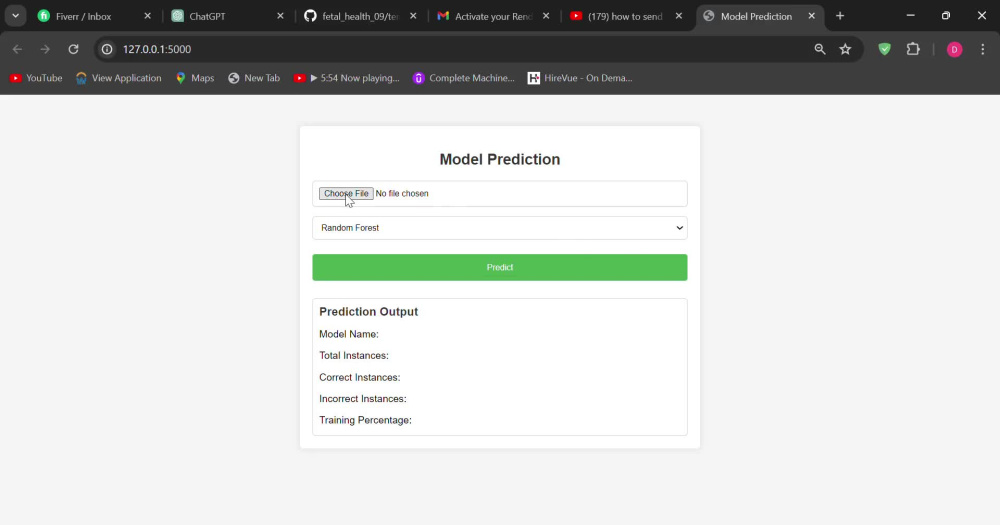The width and height of the screenshot is (1000, 525).
Task: Click the Choose File button
Action: tap(346, 193)
